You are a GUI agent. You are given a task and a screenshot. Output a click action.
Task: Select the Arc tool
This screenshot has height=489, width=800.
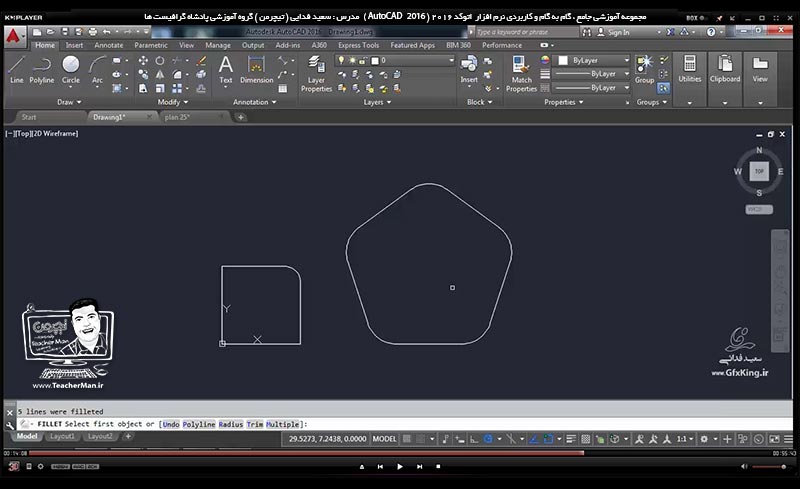tap(97, 69)
